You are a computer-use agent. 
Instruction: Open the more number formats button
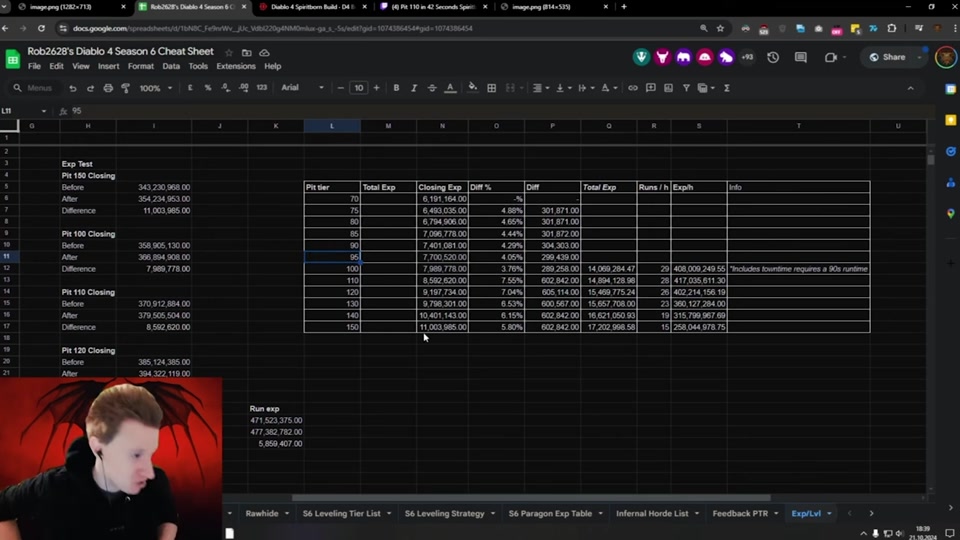261,88
